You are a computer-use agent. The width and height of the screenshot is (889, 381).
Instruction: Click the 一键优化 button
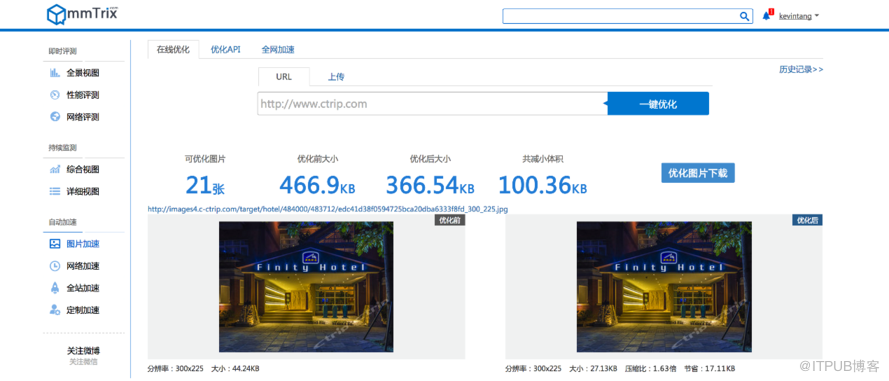[658, 104]
